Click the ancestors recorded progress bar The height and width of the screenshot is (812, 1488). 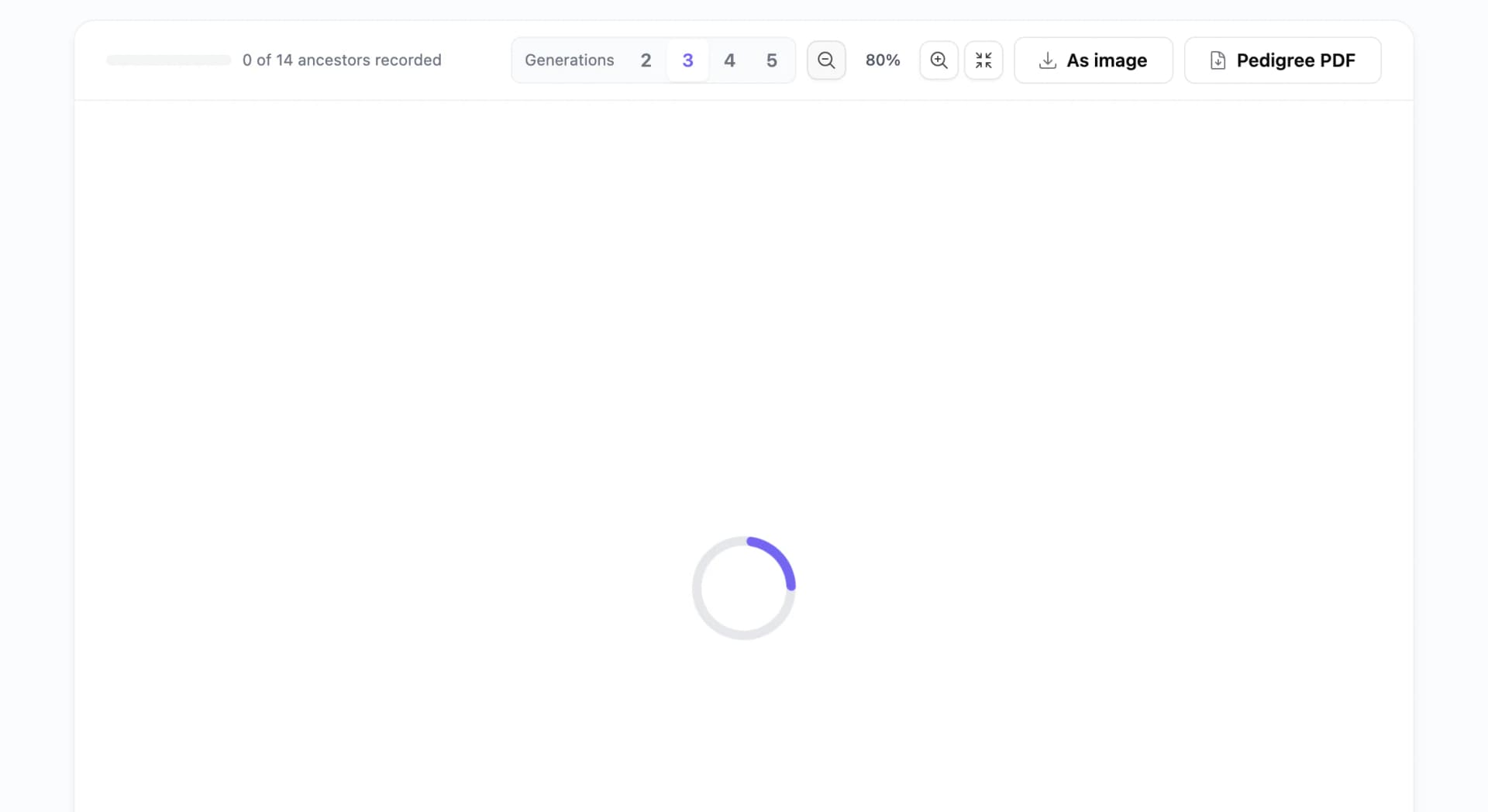169,60
